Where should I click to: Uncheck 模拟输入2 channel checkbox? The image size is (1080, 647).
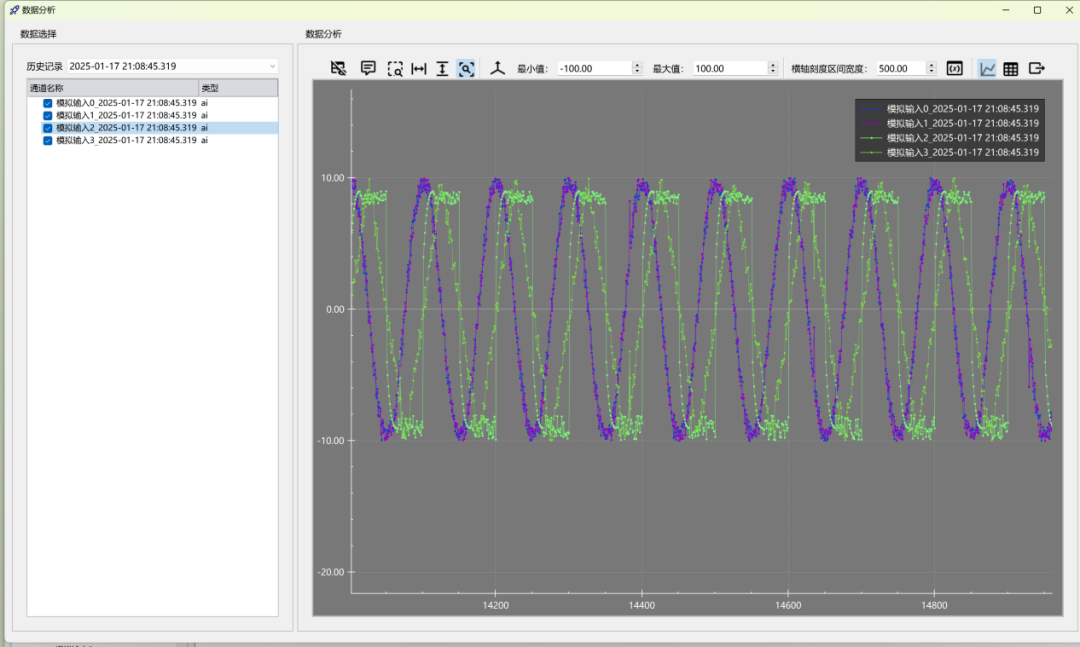point(48,128)
